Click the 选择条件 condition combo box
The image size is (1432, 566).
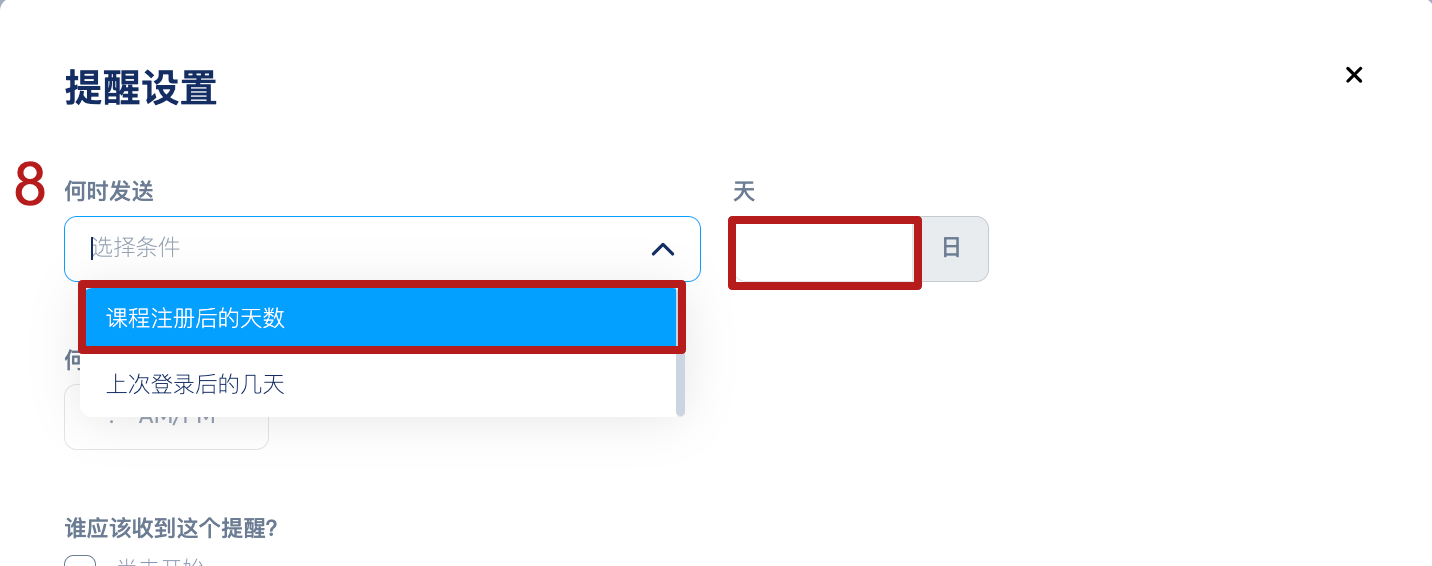[x=382, y=249]
